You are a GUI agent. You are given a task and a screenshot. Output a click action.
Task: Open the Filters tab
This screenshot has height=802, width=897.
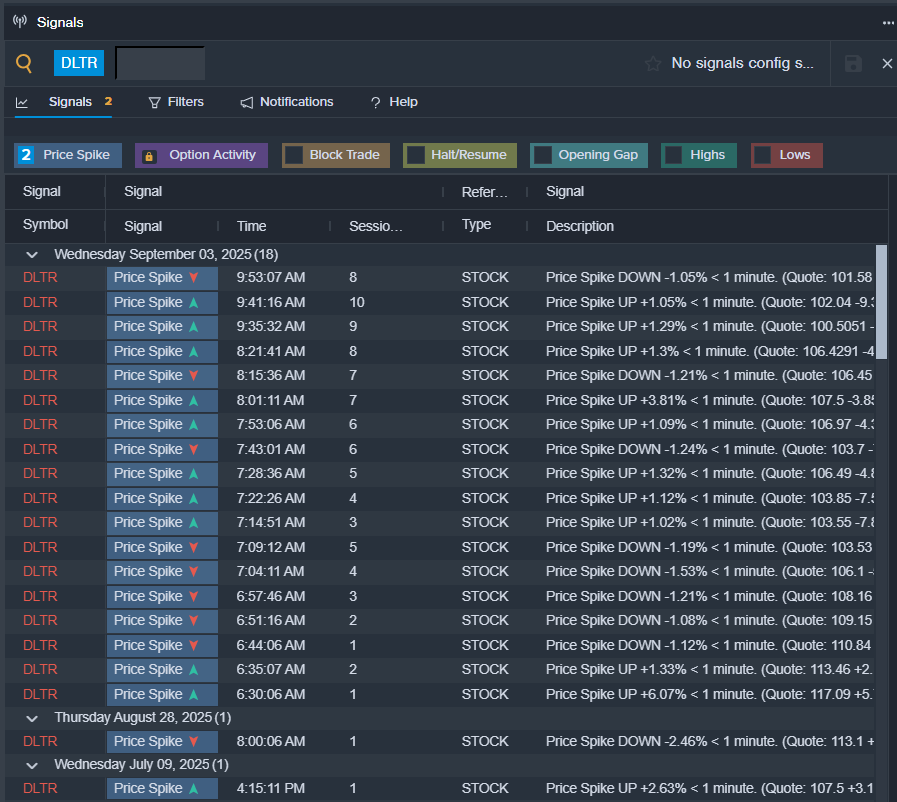point(176,102)
